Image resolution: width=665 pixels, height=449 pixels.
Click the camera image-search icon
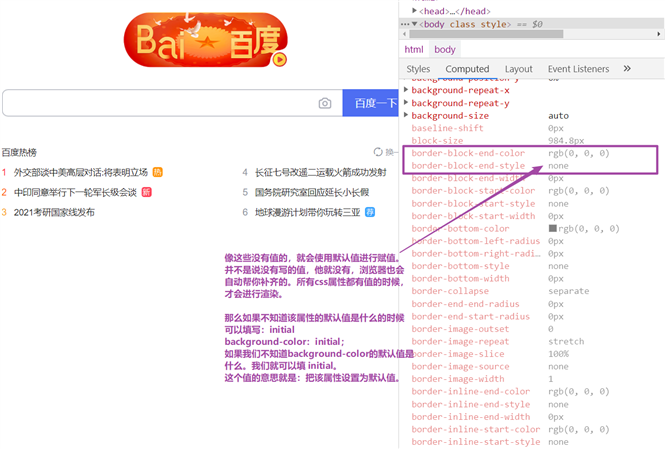point(325,103)
